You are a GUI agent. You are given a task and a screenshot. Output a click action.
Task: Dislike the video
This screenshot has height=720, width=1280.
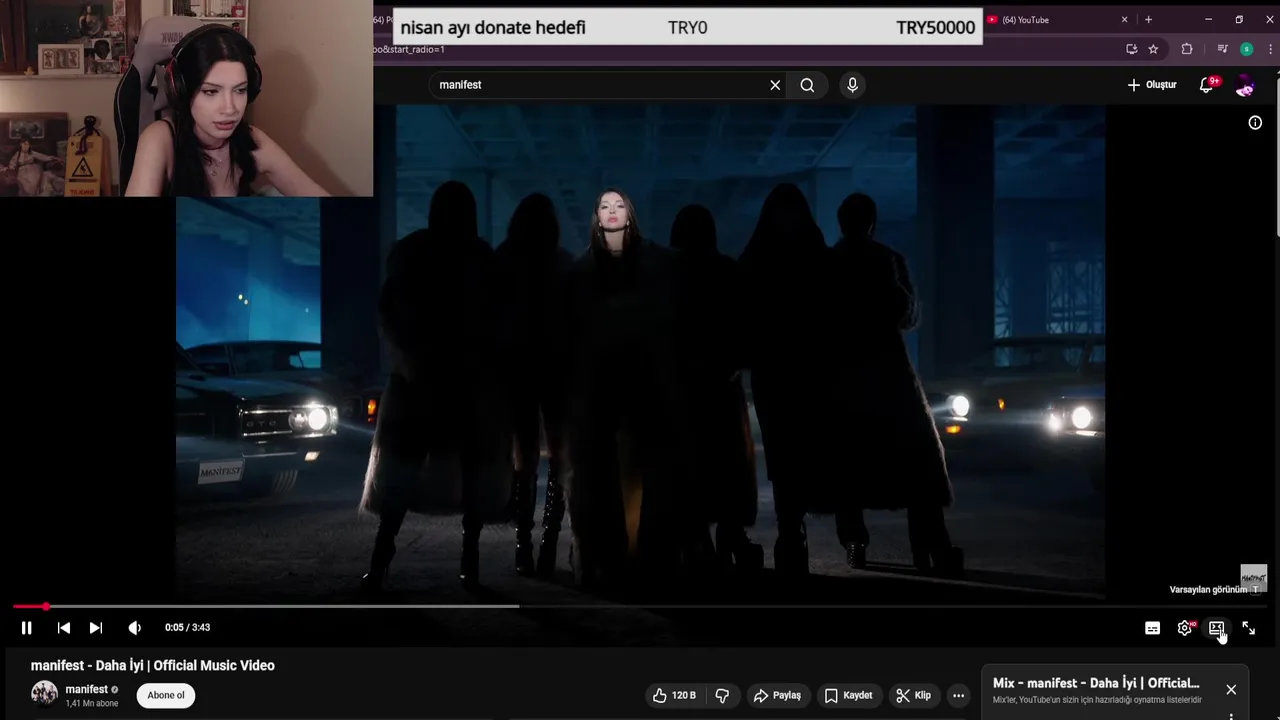(x=722, y=695)
